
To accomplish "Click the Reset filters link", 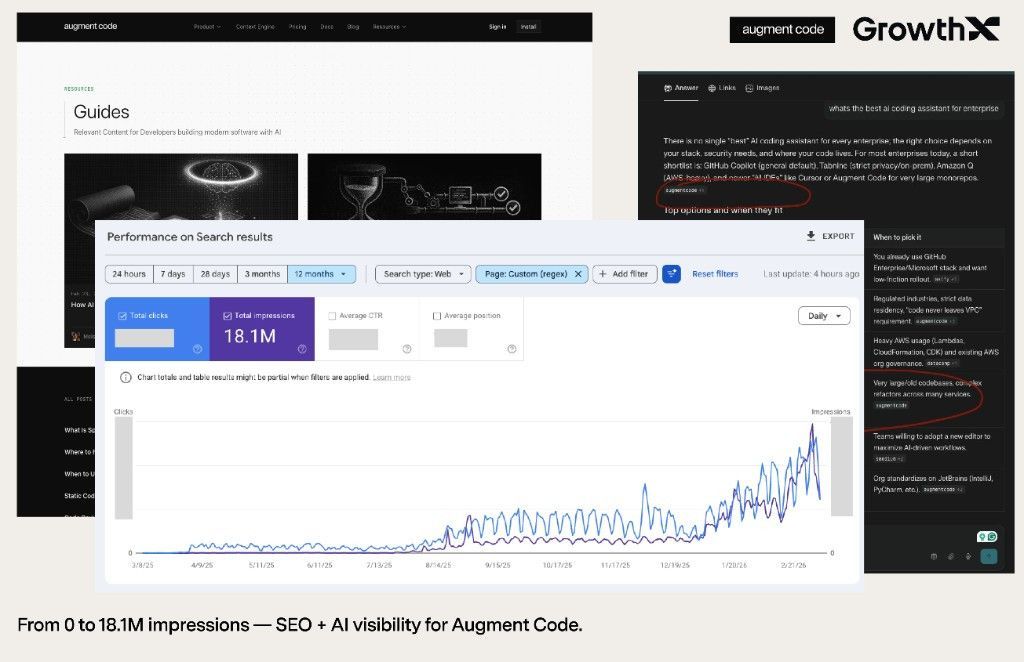I will [715, 274].
